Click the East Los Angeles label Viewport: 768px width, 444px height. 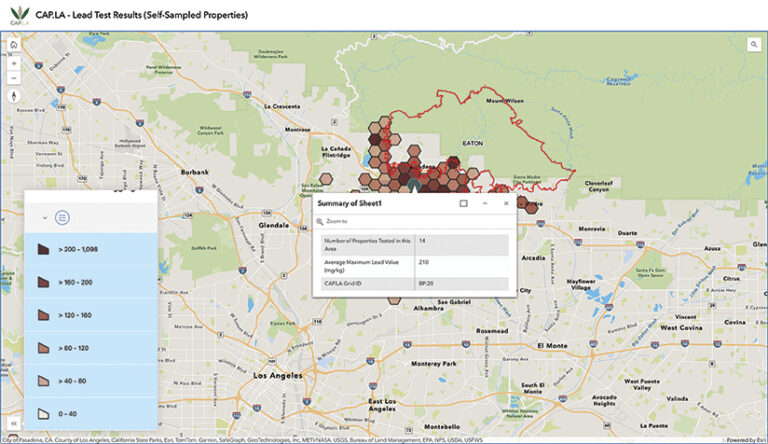(382, 405)
